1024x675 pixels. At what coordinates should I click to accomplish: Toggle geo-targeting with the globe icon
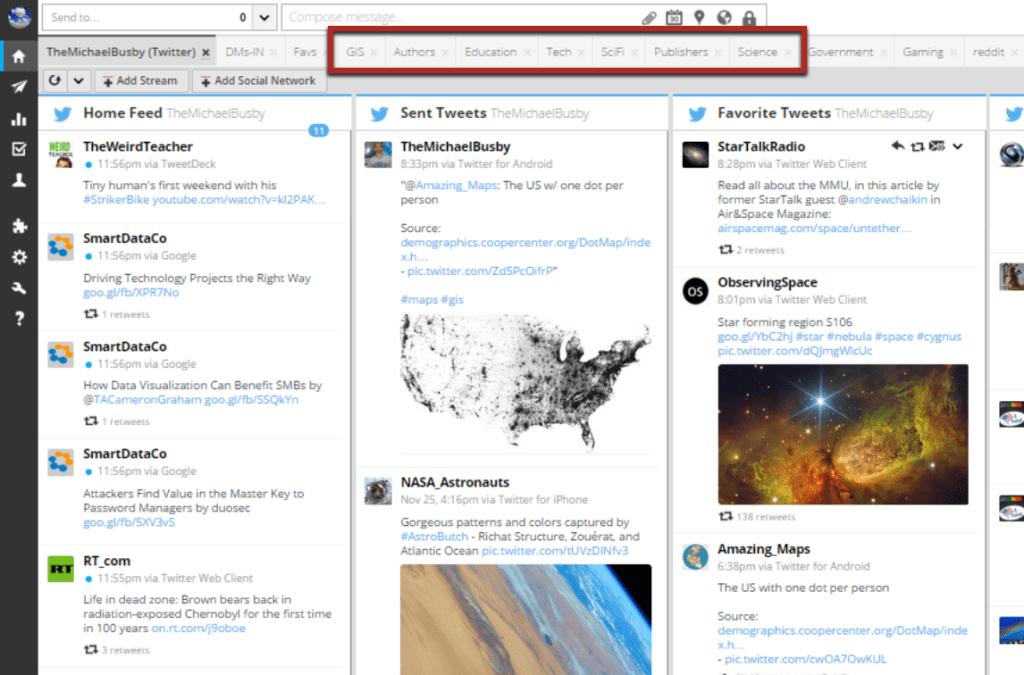[x=722, y=17]
